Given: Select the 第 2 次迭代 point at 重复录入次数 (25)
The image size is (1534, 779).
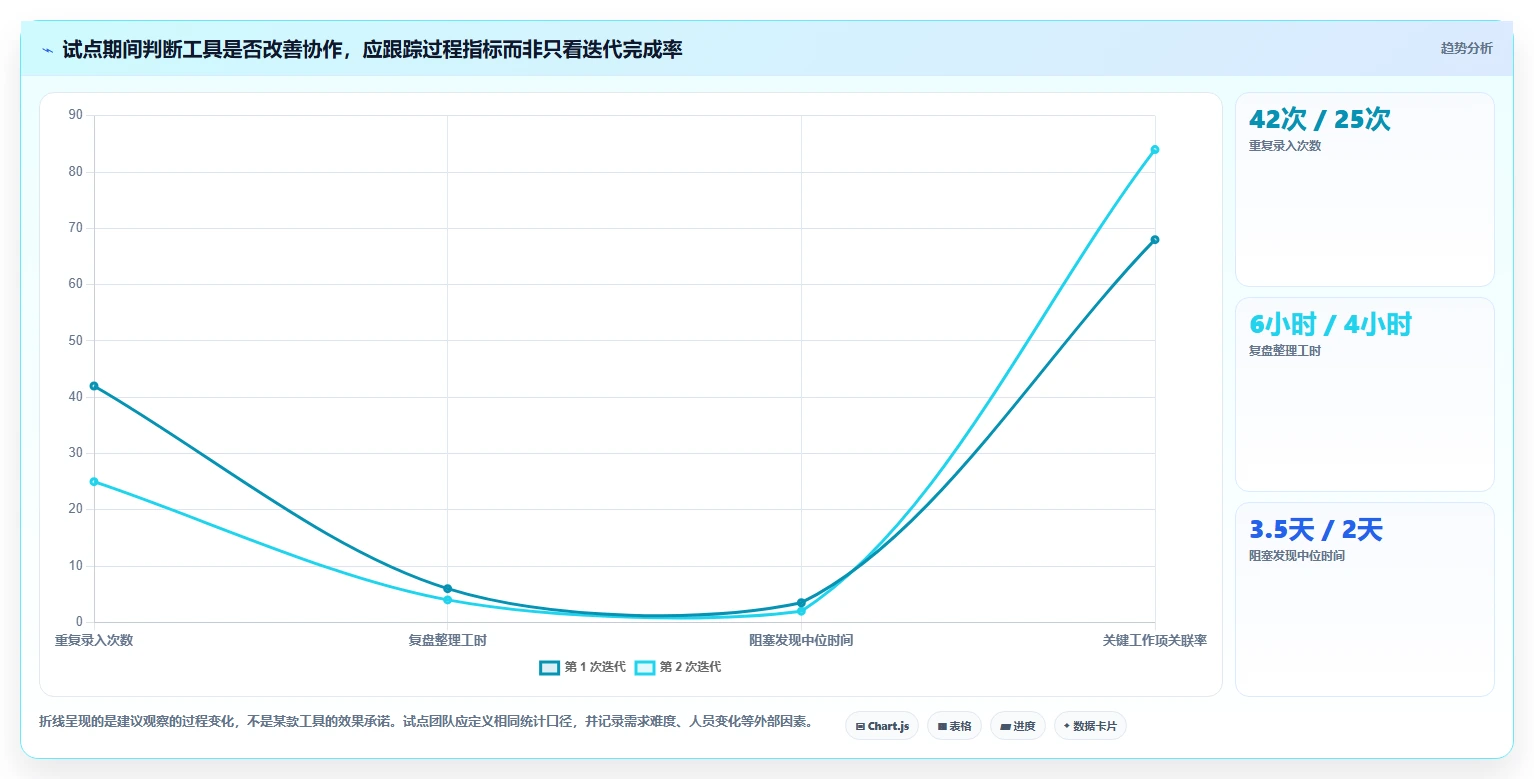Looking at the screenshot, I should click(94, 482).
